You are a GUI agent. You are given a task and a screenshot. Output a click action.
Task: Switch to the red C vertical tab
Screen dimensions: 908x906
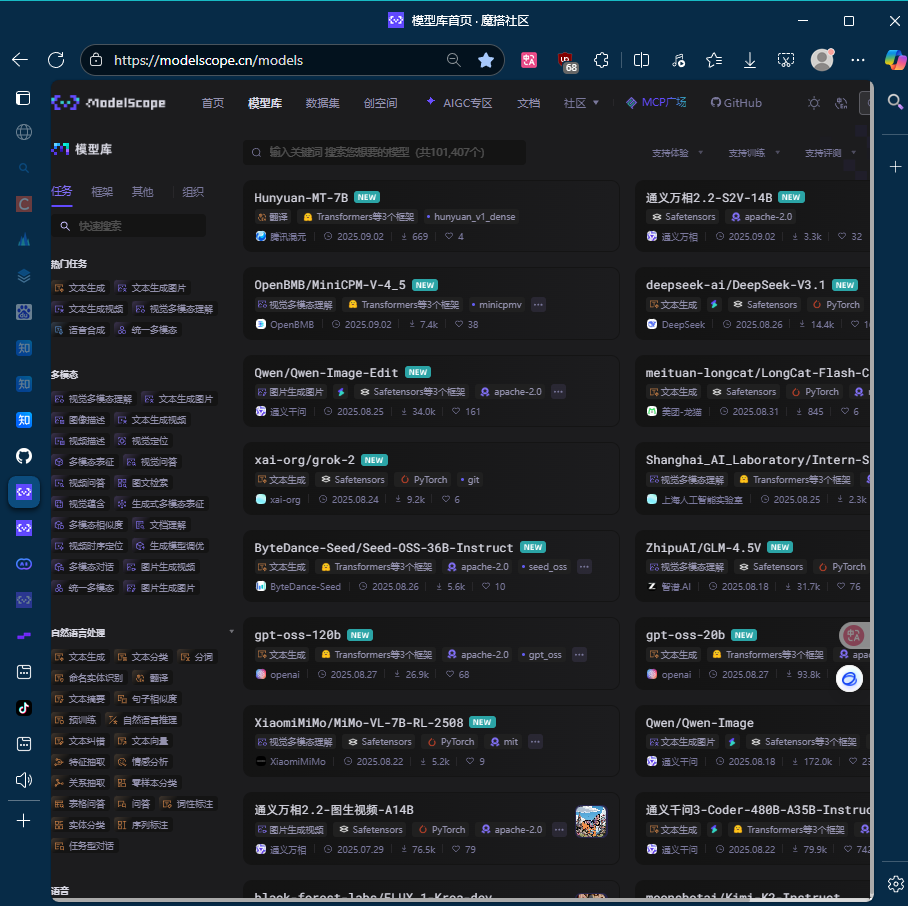pyautogui.click(x=24, y=204)
